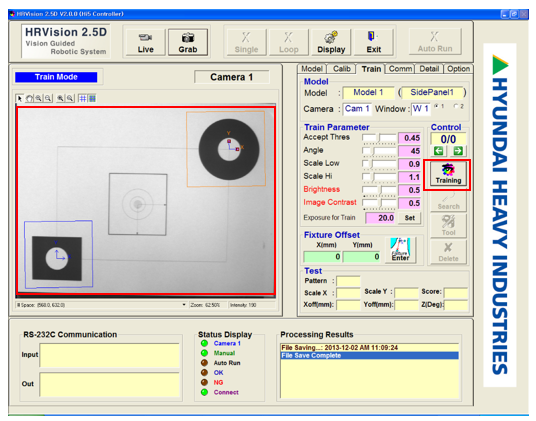Click the RS-232C Input box
The height and width of the screenshot is (421, 536).
click(109, 355)
